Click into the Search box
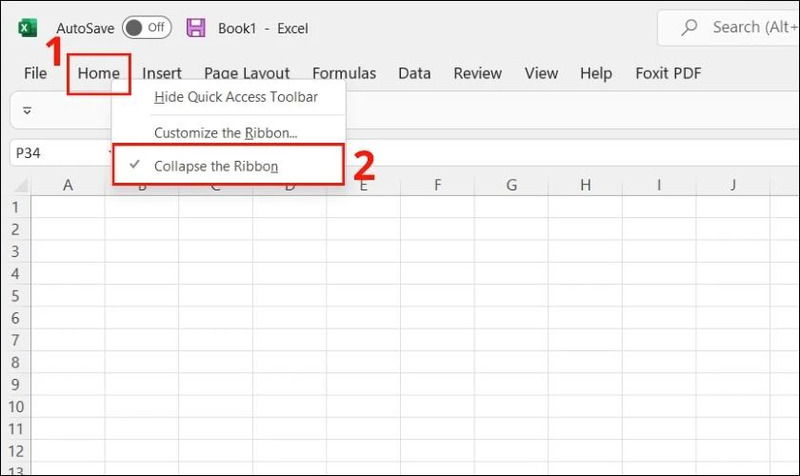This screenshot has width=800, height=476. point(730,27)
